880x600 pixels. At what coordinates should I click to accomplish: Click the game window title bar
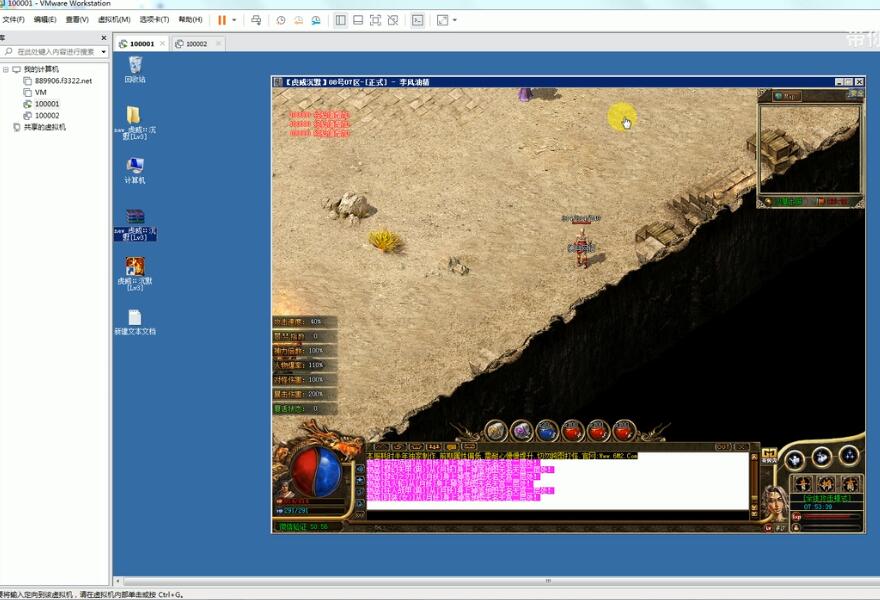[553, 82]
